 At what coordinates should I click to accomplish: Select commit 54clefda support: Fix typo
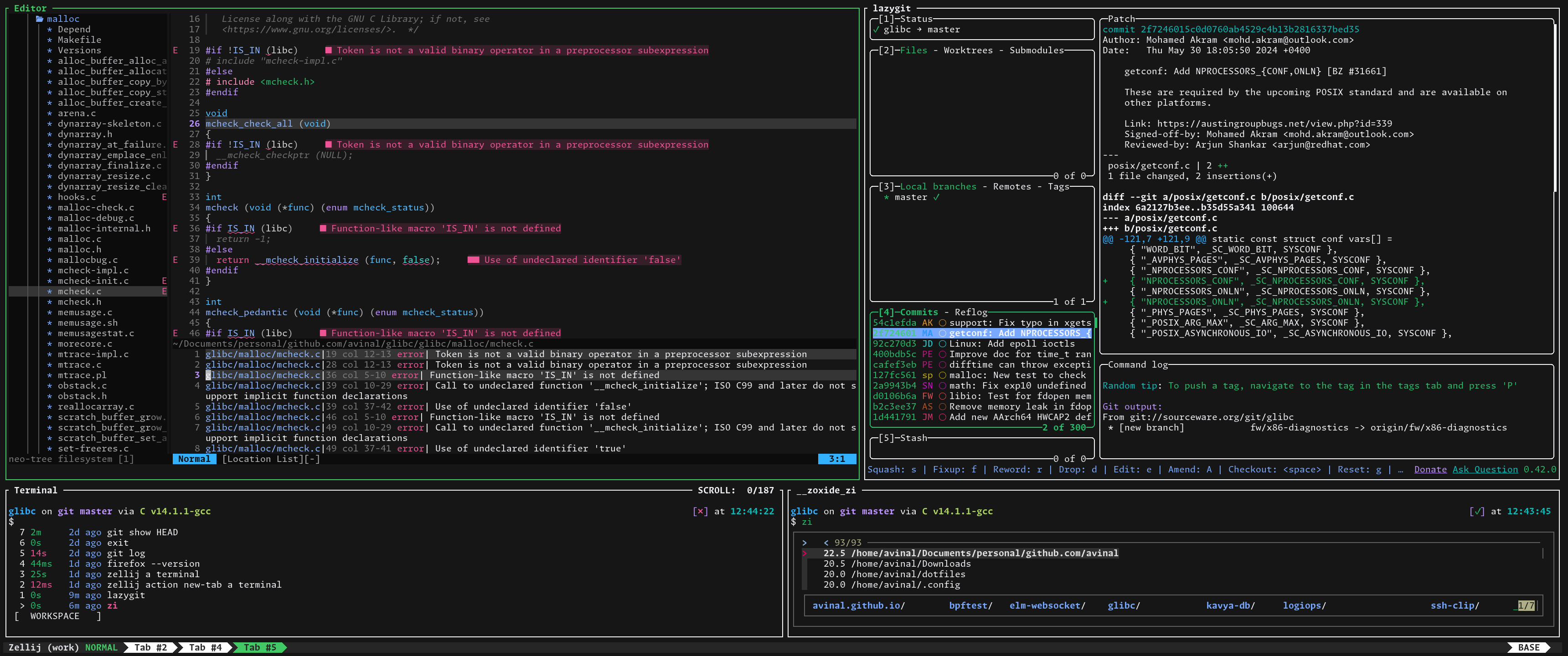pyautogui.click(x=982, y=323)
